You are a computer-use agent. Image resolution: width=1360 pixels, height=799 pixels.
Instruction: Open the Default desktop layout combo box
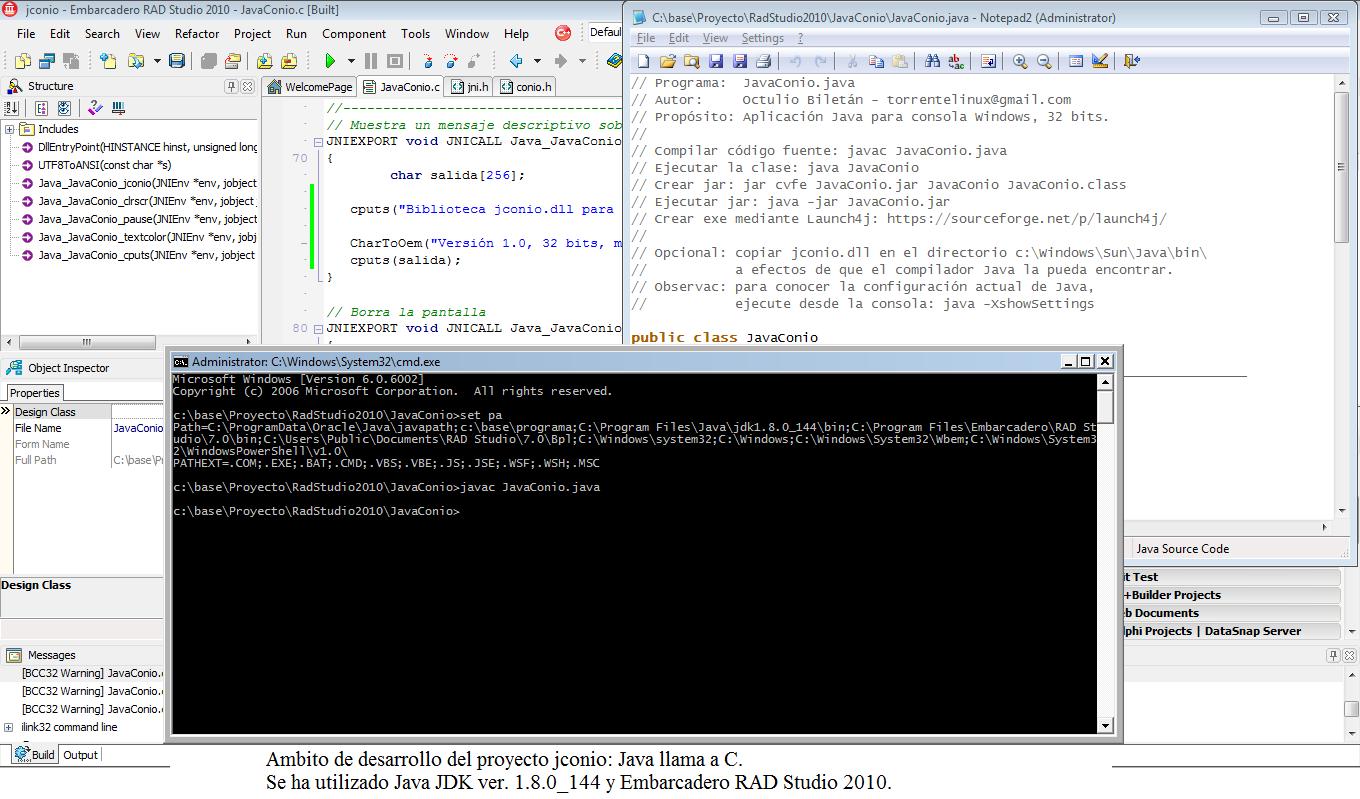(605, 32)
